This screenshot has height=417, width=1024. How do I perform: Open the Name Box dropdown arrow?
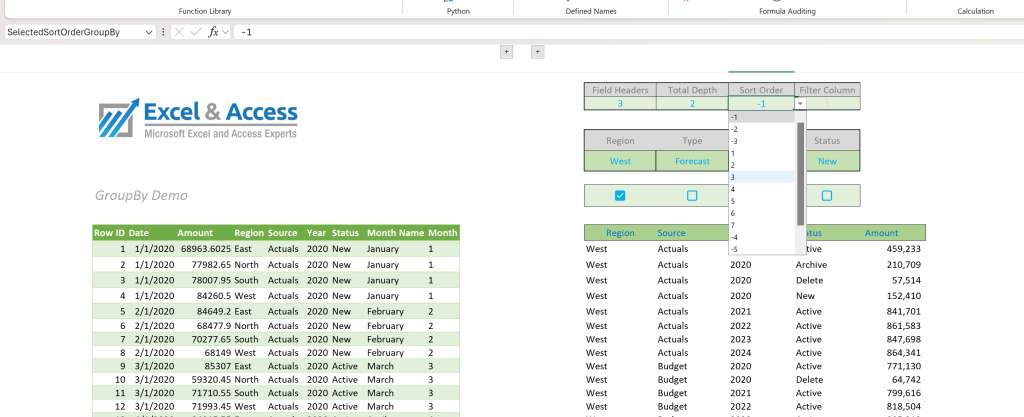pyautogui.click(x=150, y=32)
